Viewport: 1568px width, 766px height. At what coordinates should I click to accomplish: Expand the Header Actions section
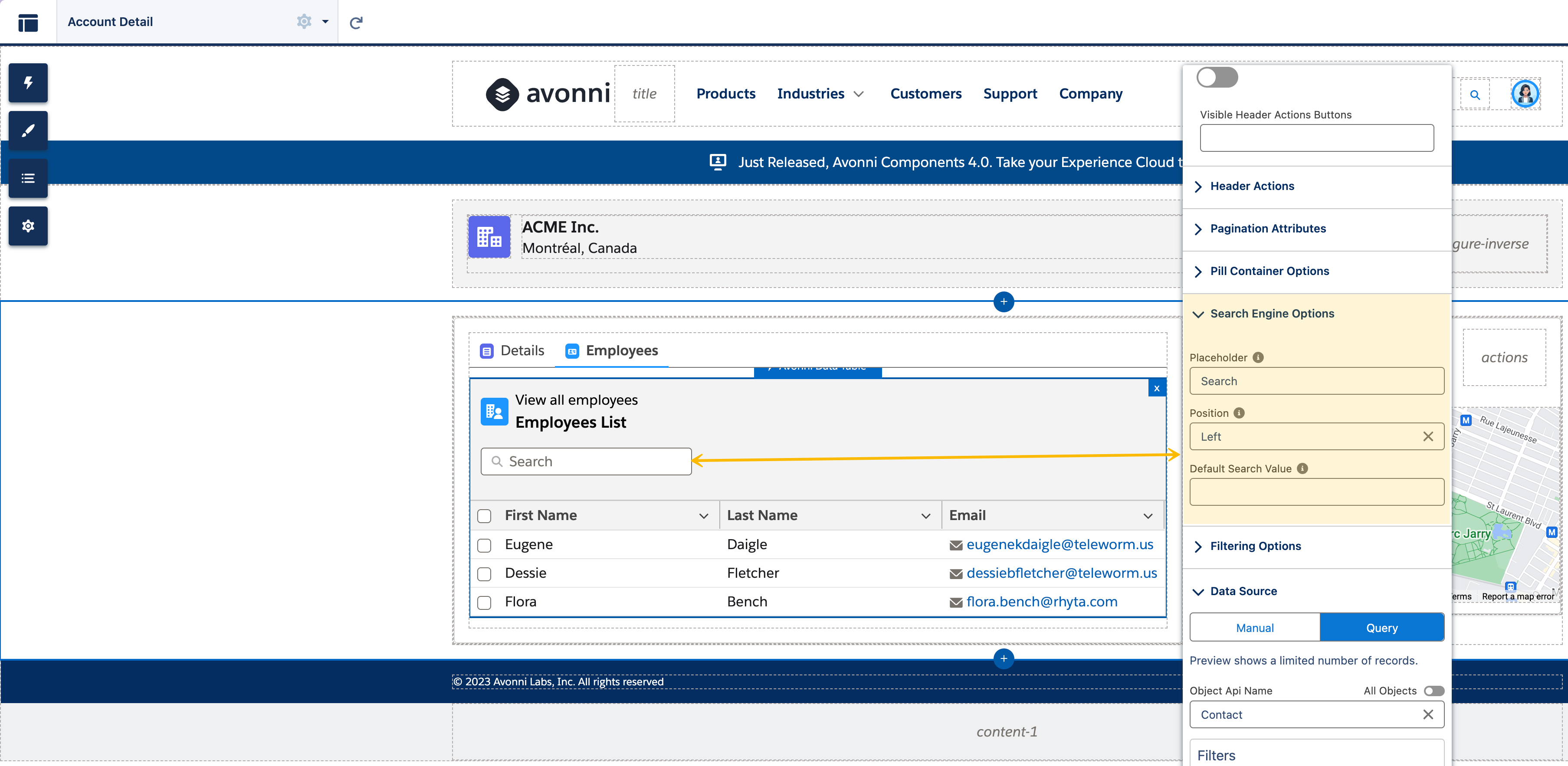coord(1251,186)
